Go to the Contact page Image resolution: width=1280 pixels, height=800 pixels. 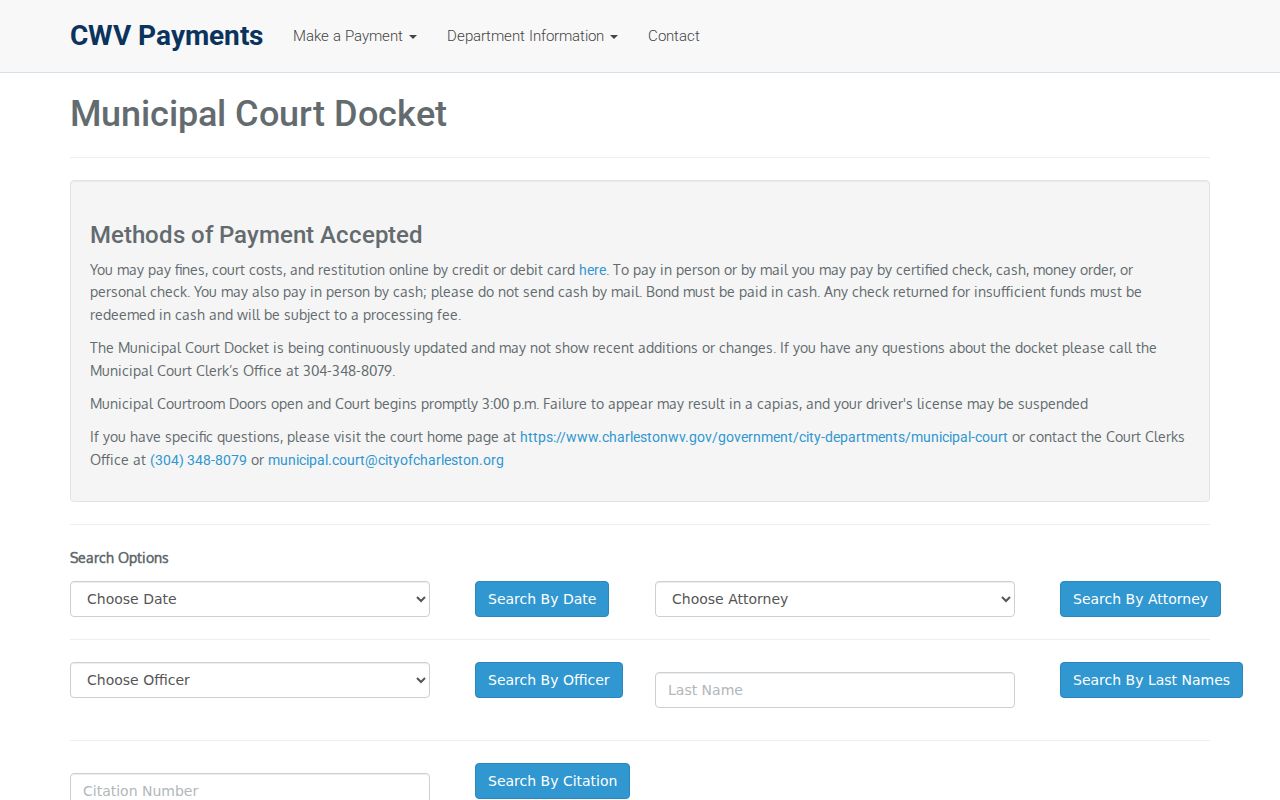[673, 36]
